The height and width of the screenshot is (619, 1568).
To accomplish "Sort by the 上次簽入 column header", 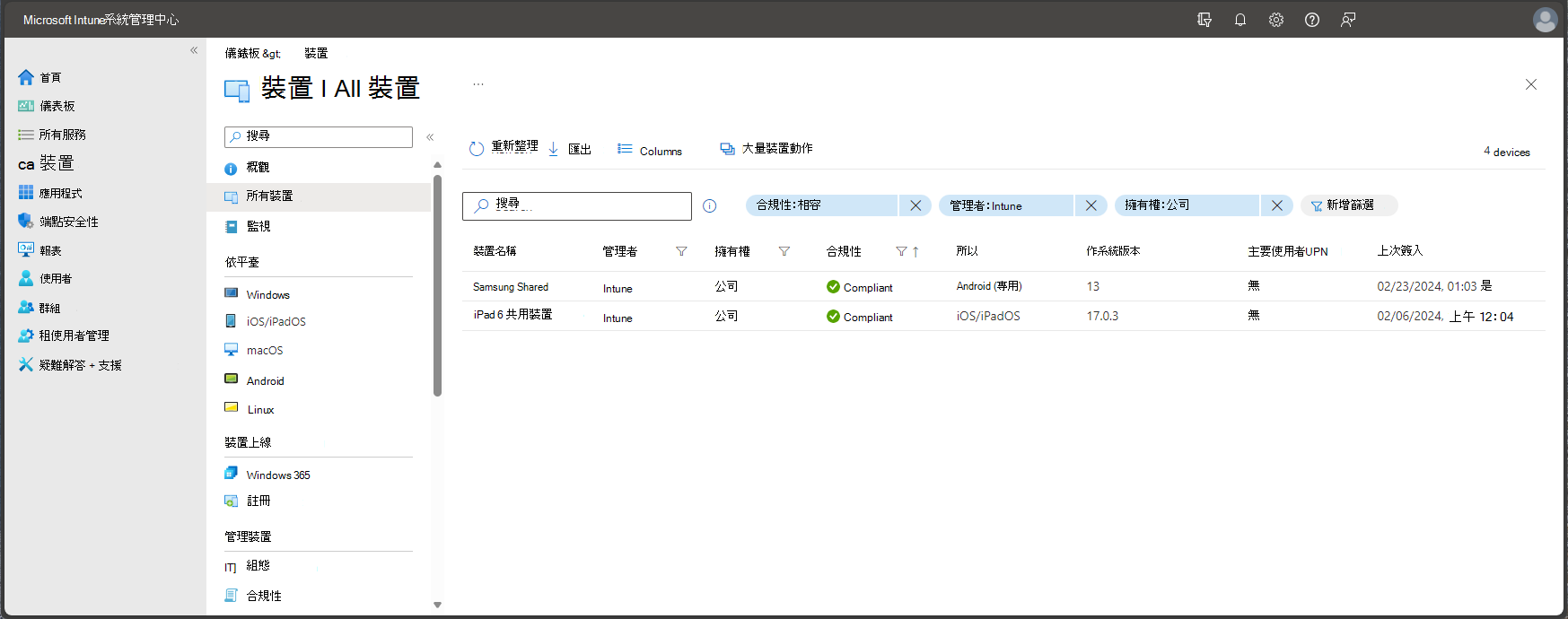I will tap(1400, 251).
